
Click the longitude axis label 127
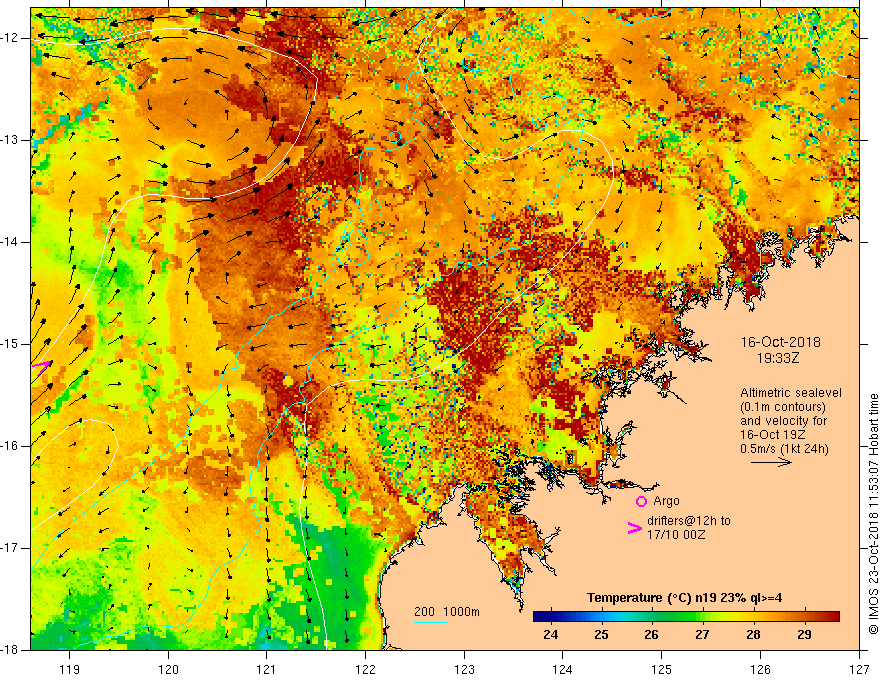tap(859, 669)
